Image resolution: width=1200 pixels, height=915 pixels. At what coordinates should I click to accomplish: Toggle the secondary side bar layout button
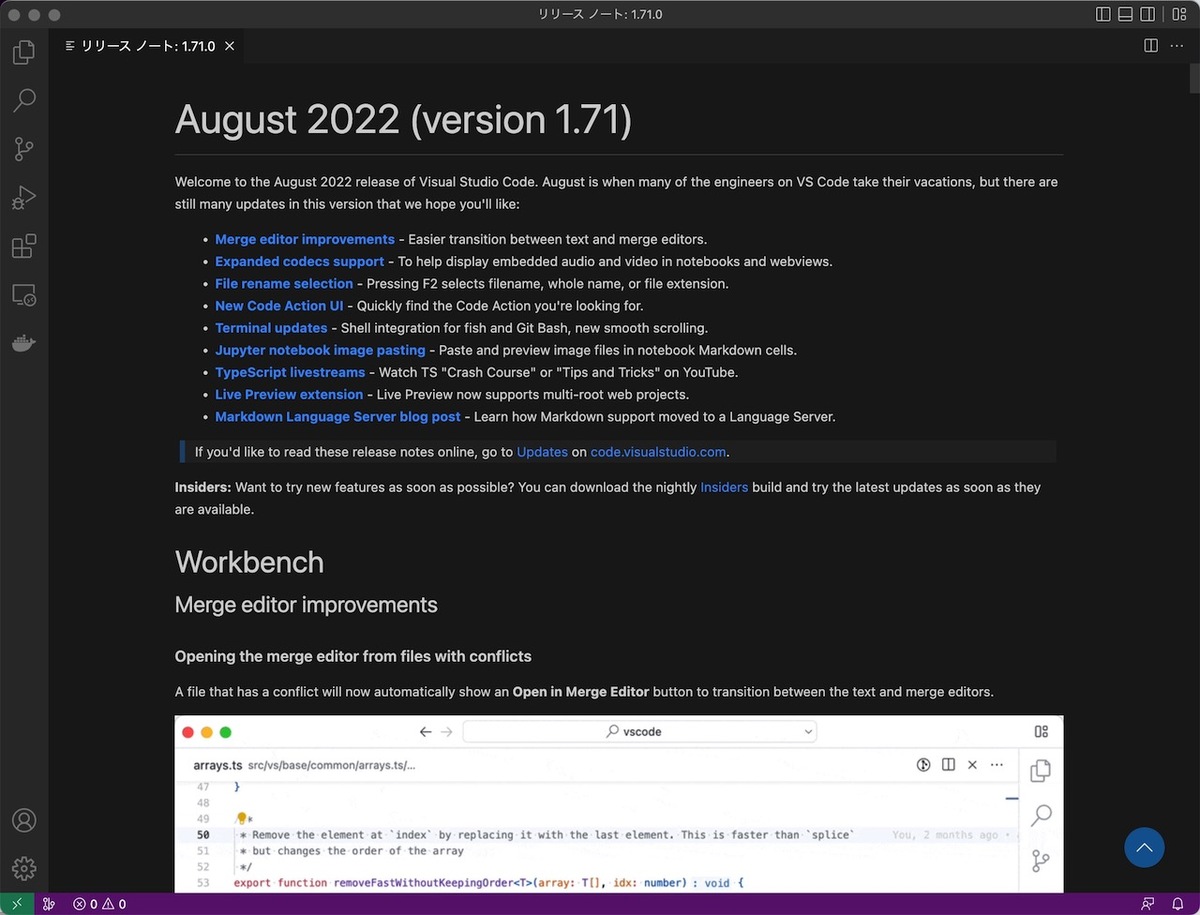[1148, 14]
